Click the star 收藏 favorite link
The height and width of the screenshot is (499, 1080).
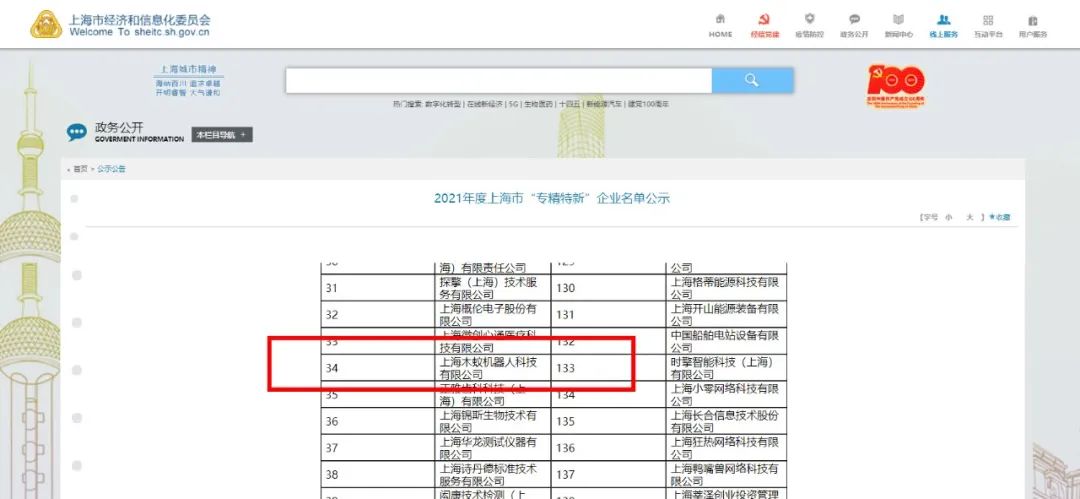[x=1000, y=217]
